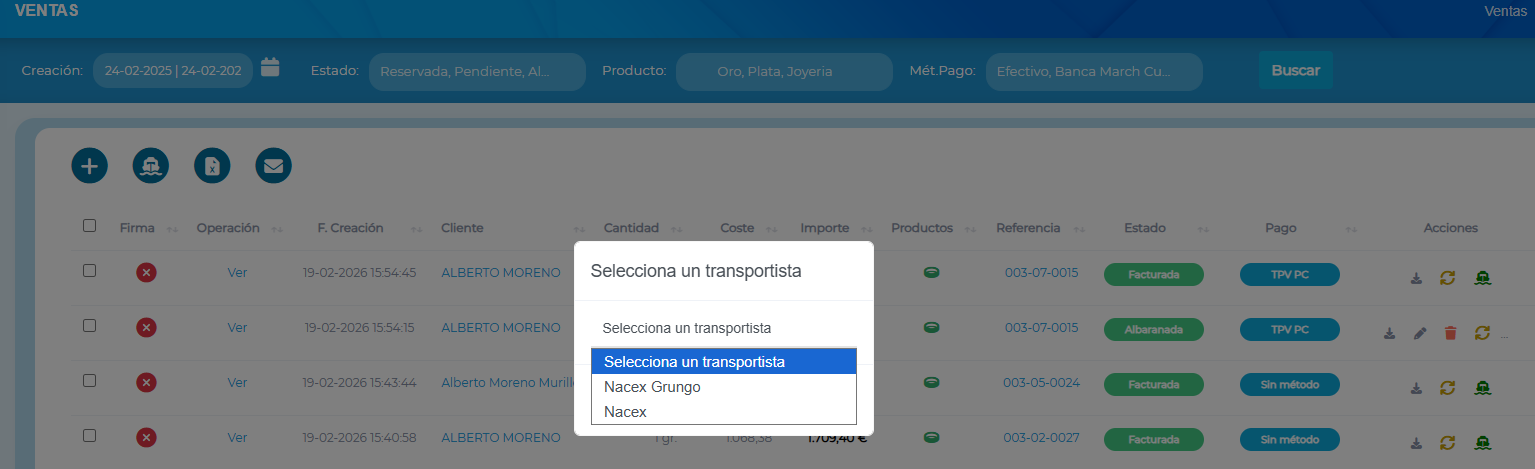Viewport: 1535px width, 469px height.
Task: Click refresh icon in Albaranada row
Action: (x=1482, y=333)
